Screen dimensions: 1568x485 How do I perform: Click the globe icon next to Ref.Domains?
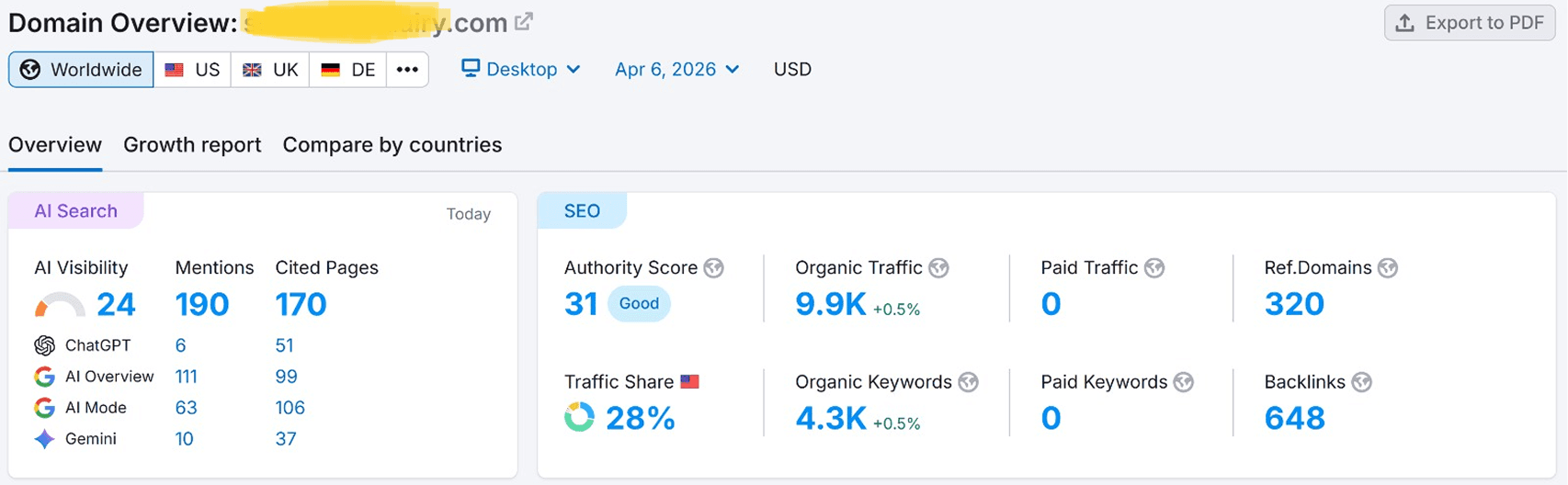pyautogui.click(x=1388, y=268)
